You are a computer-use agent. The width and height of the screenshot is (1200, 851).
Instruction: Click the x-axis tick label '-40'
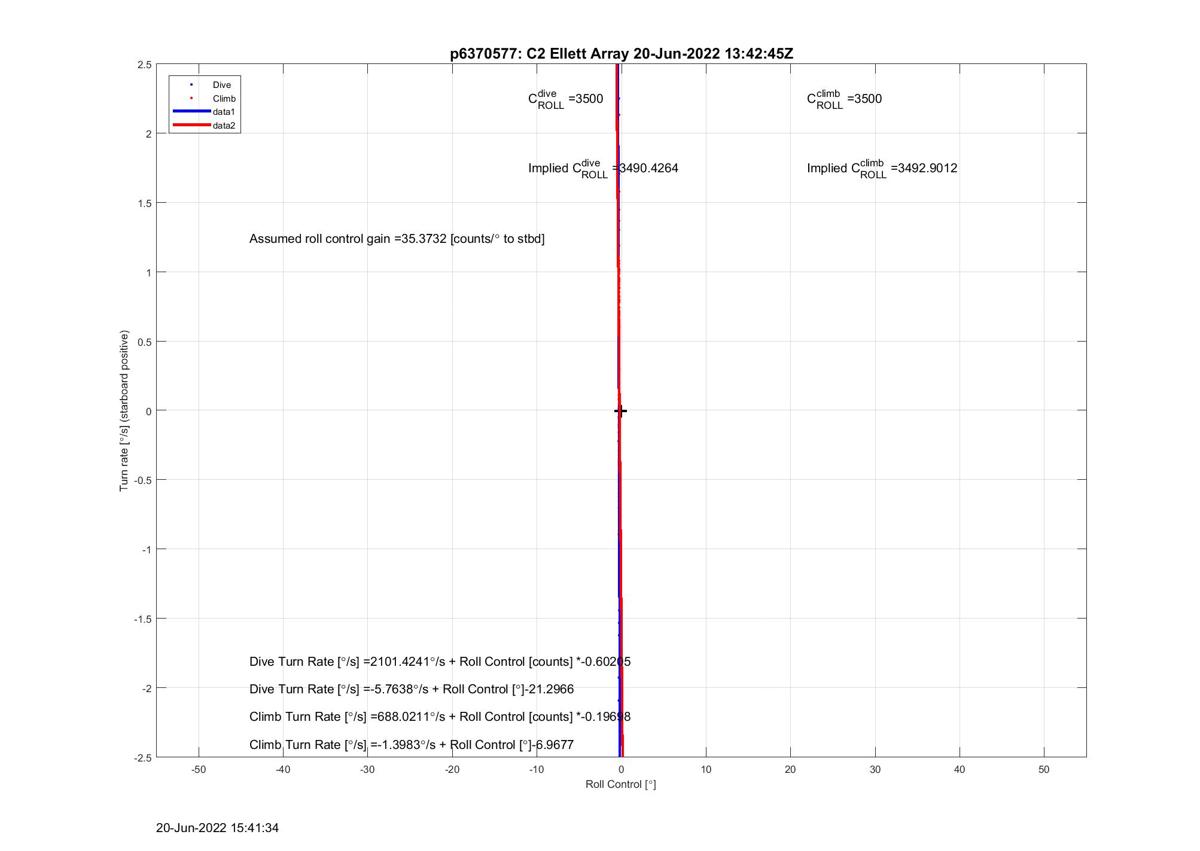[x=283, y=770]
